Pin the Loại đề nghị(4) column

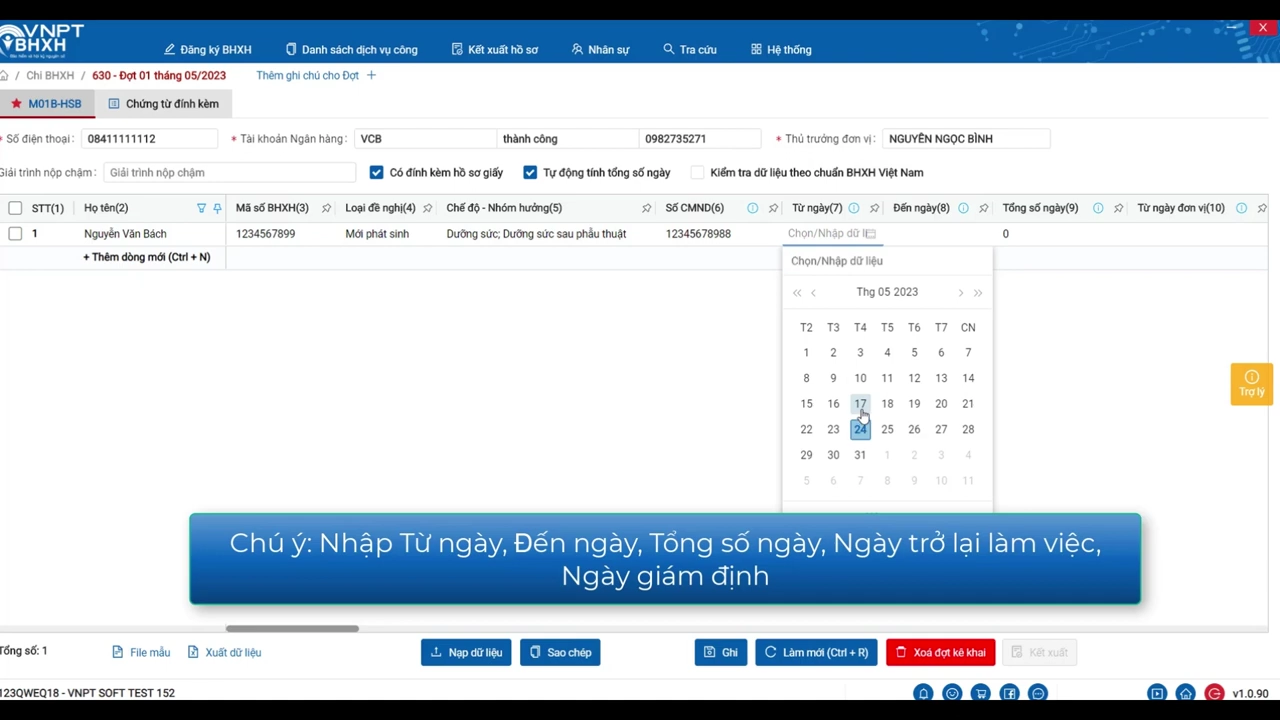428,208
